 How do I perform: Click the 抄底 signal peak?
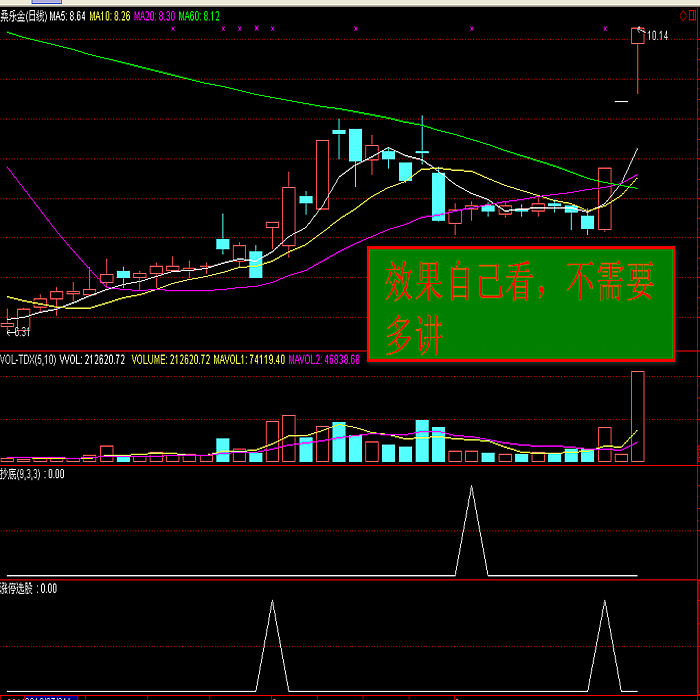point(473,489)
